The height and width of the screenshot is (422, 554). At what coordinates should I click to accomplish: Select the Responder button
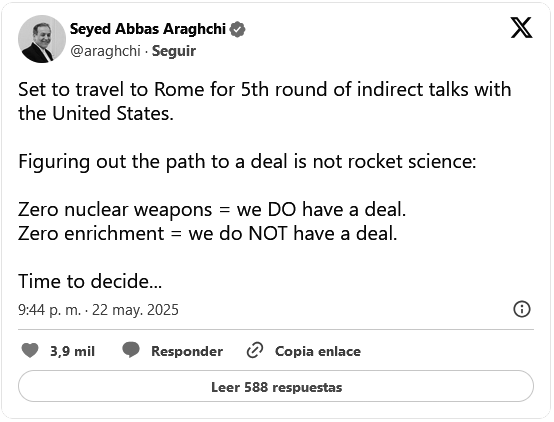click(x=187, y=351)
